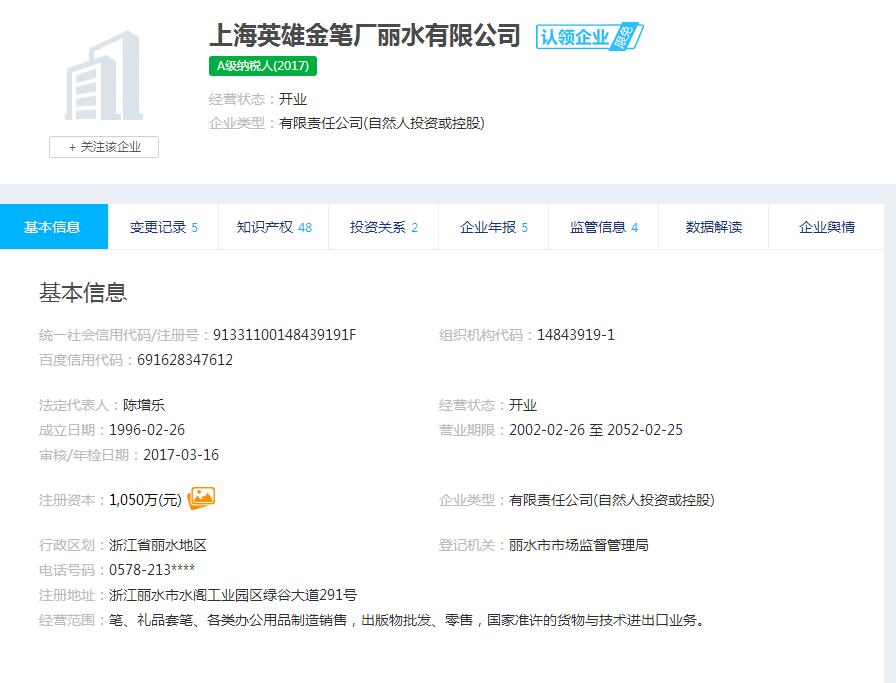Open the 变更记录 tab

coord(163,227)
